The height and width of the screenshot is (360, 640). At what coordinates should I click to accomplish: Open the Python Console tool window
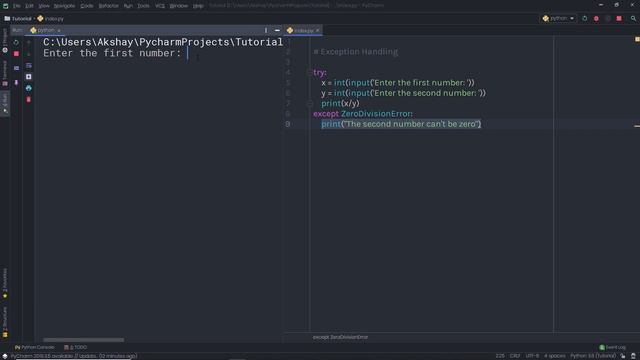coord(35,347)
